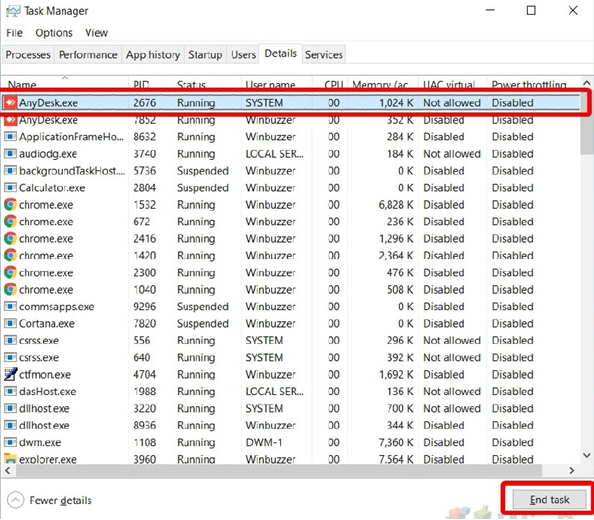Click memory value 1,692 K
Image resolution: width=594 pixels, height=520 pixels.
point(396,375)
